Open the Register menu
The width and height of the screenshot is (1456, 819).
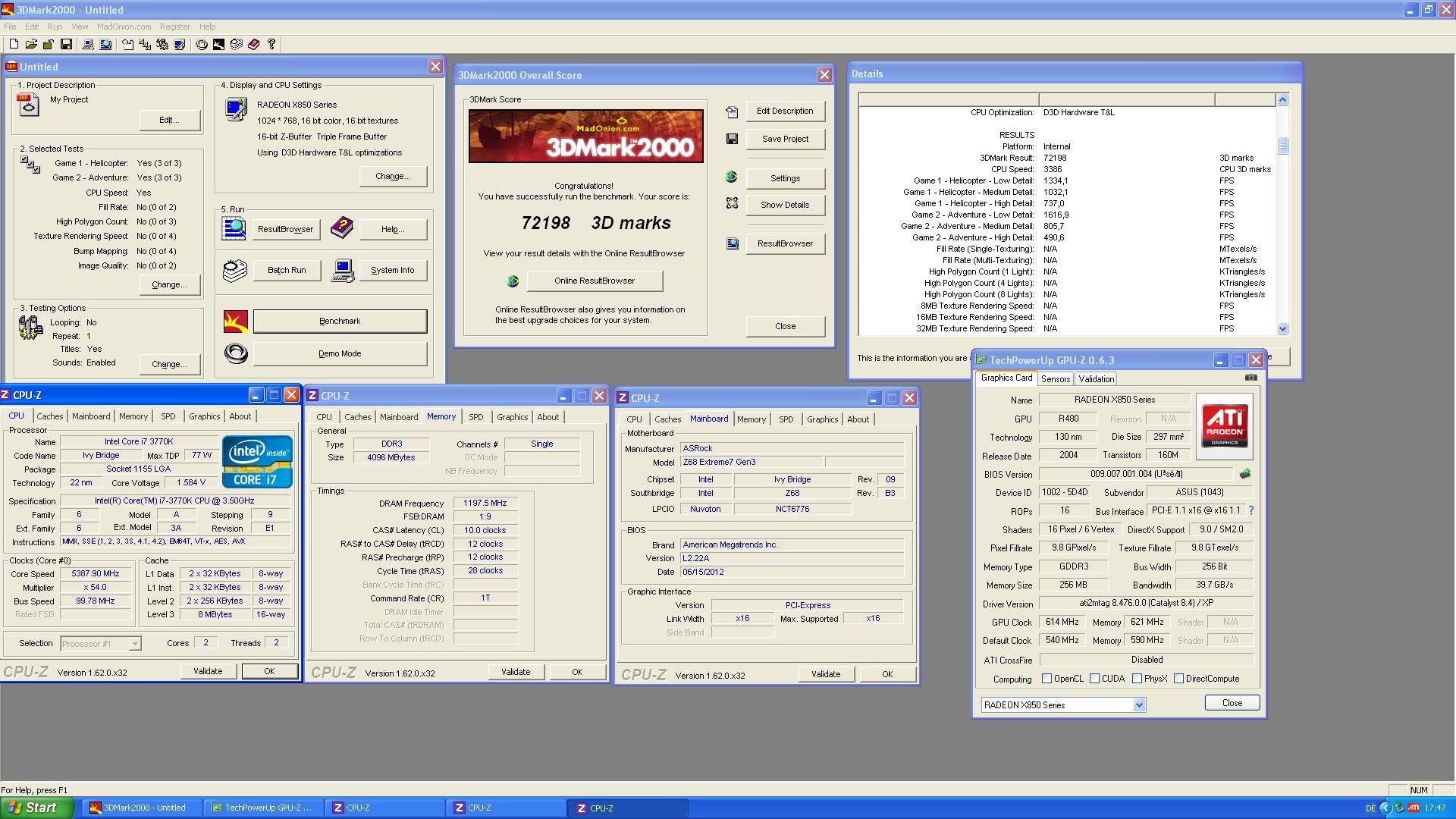click(x=174, y=27)
